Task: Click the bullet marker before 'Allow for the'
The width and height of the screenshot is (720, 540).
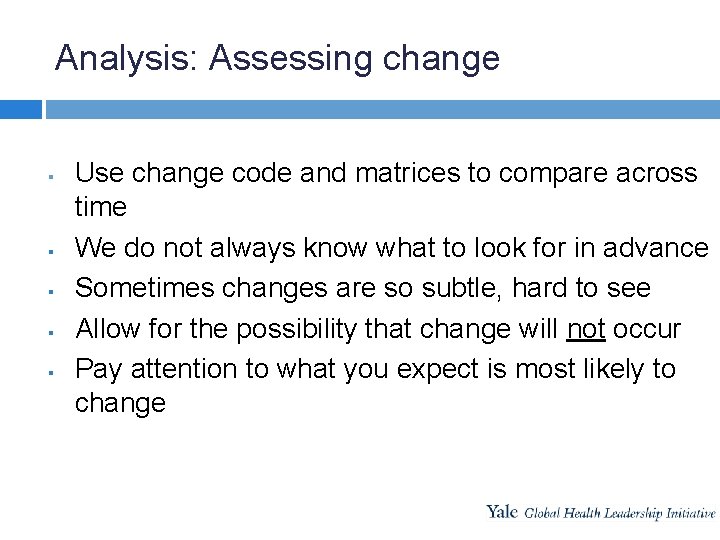Action: (51, 332)
